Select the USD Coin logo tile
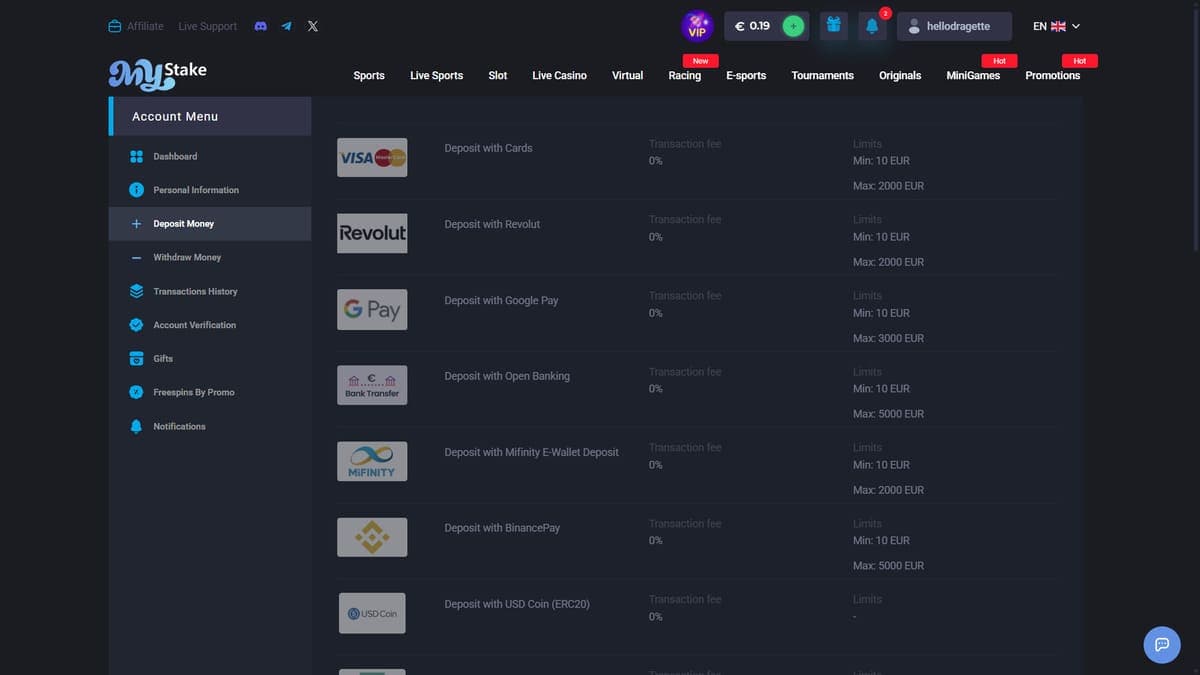1200x675 pixels. click(372, 613)
